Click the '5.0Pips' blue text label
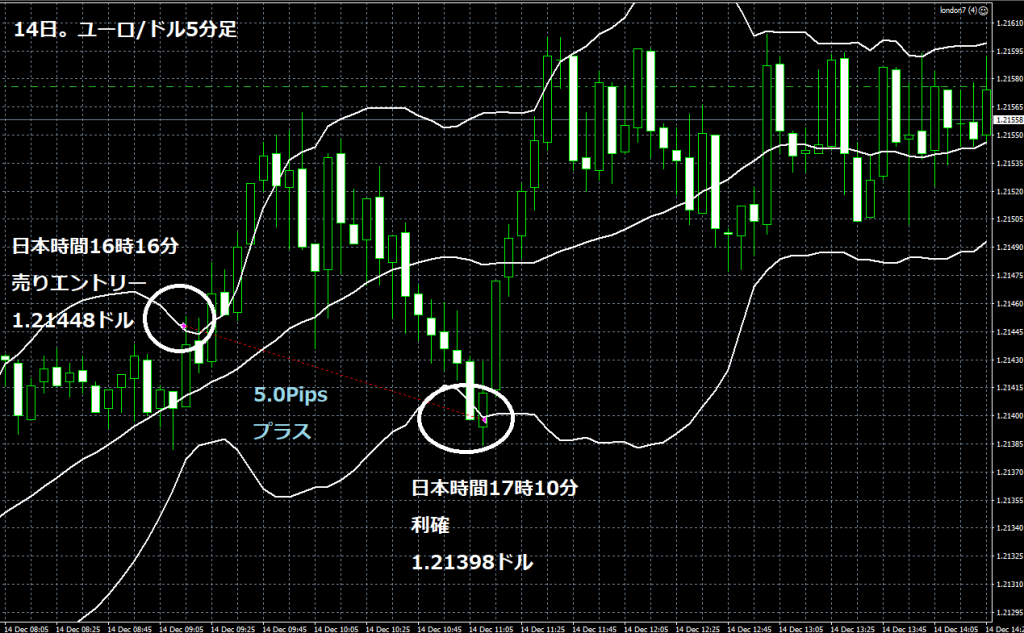This screenshot has width=1024, height=633. (x=290, y=395)
